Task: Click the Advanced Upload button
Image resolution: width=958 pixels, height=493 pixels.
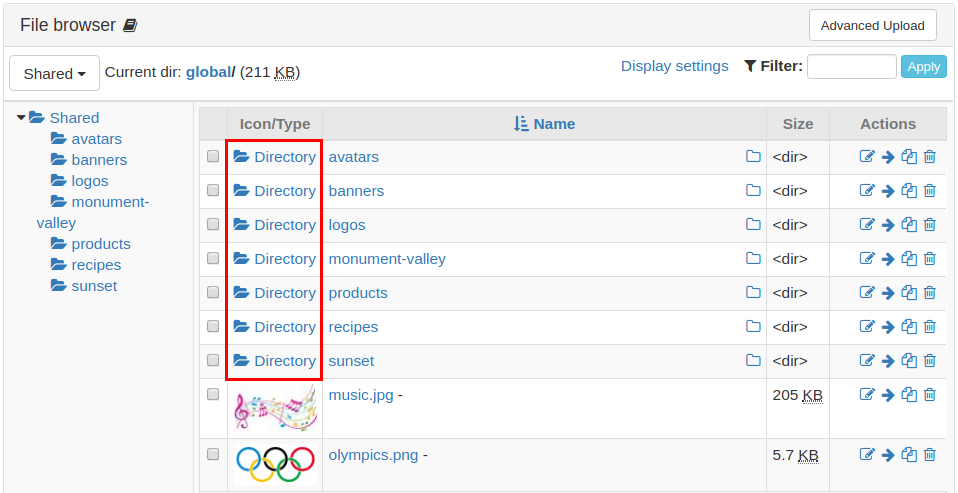Action: point(872,26)
